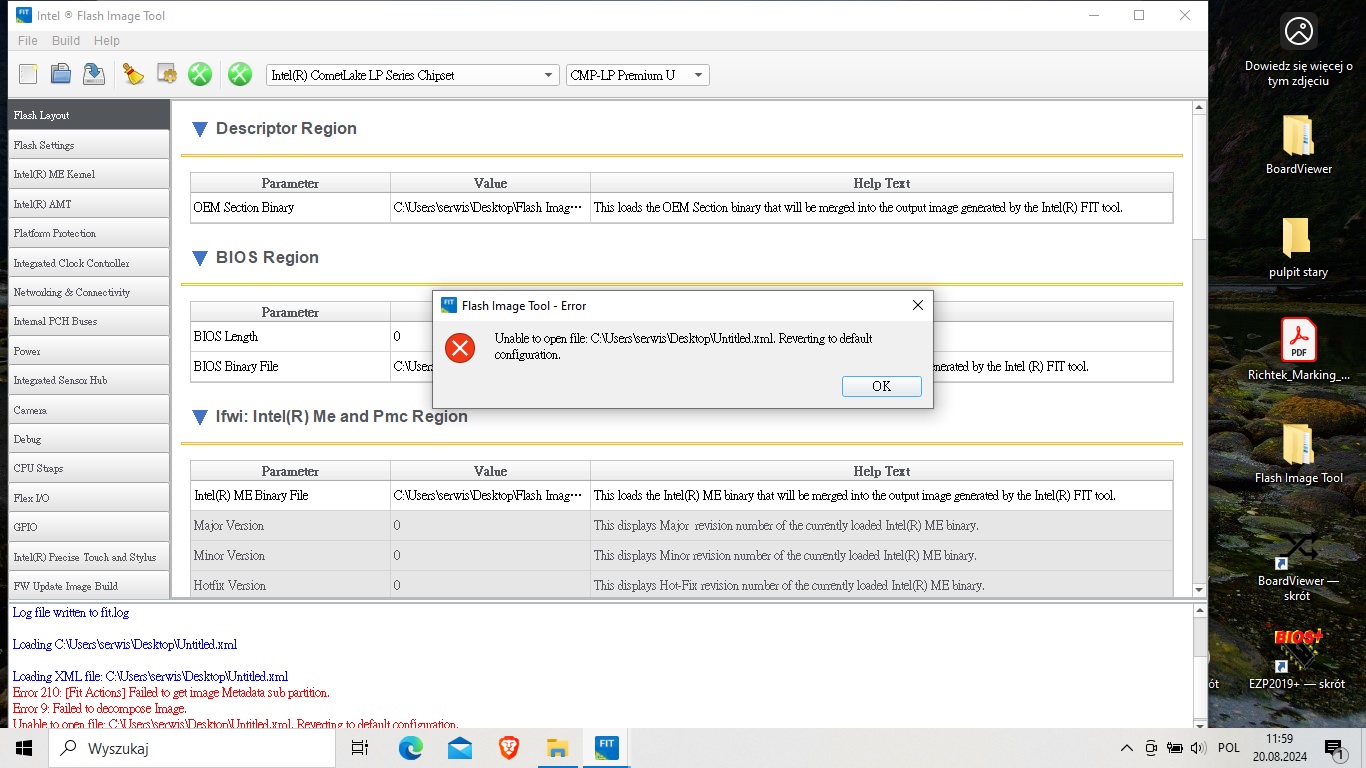This screenshot has height=768, width=1366.
Task: Open Task View on the taskbar
Action: tap(360, 748)
